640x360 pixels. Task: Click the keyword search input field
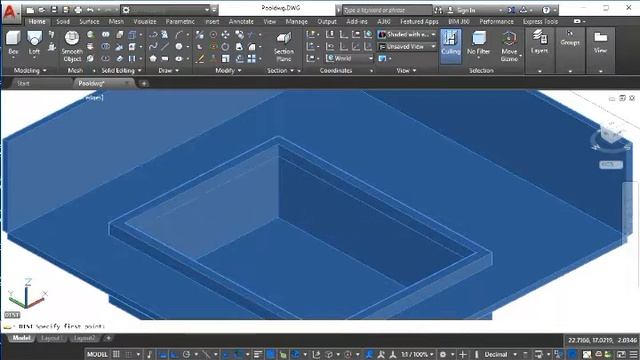[387, 10]
